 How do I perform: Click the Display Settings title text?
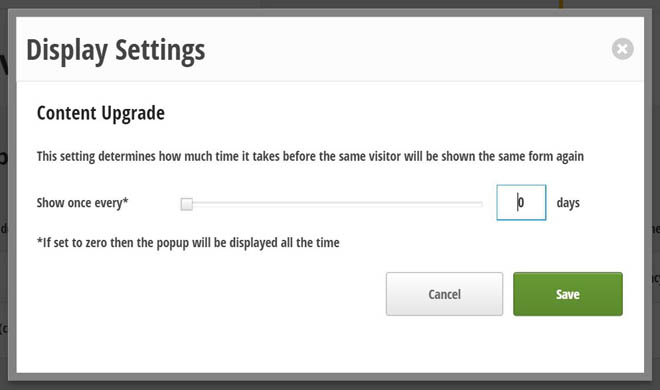click(x=116, y=50)
